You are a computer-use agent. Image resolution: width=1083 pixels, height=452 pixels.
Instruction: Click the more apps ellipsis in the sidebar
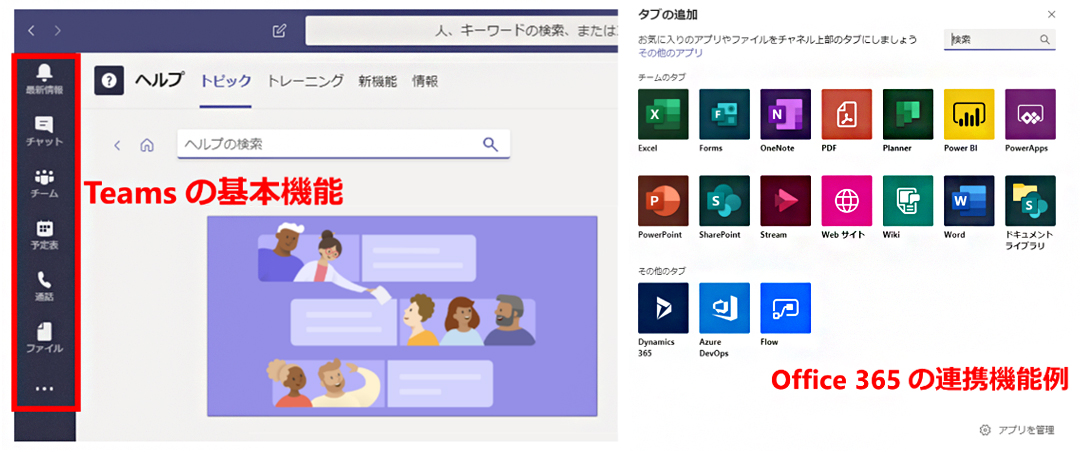coord(44,389)
